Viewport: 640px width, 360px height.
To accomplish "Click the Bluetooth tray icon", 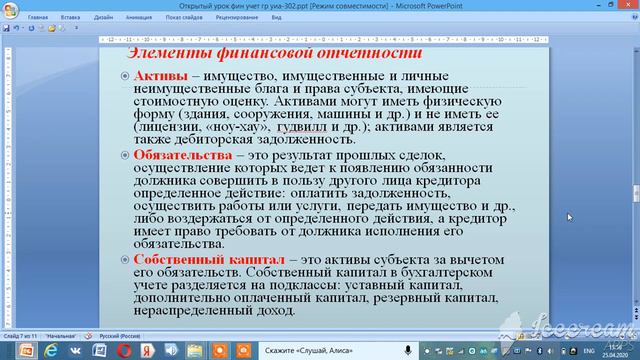I will tap(539, 351).
